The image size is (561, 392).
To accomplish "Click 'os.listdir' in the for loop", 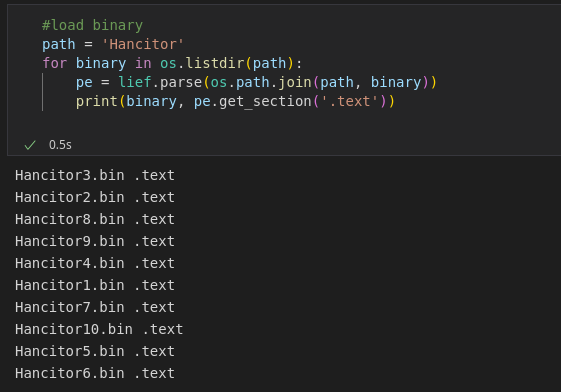I will click(202, 63).
